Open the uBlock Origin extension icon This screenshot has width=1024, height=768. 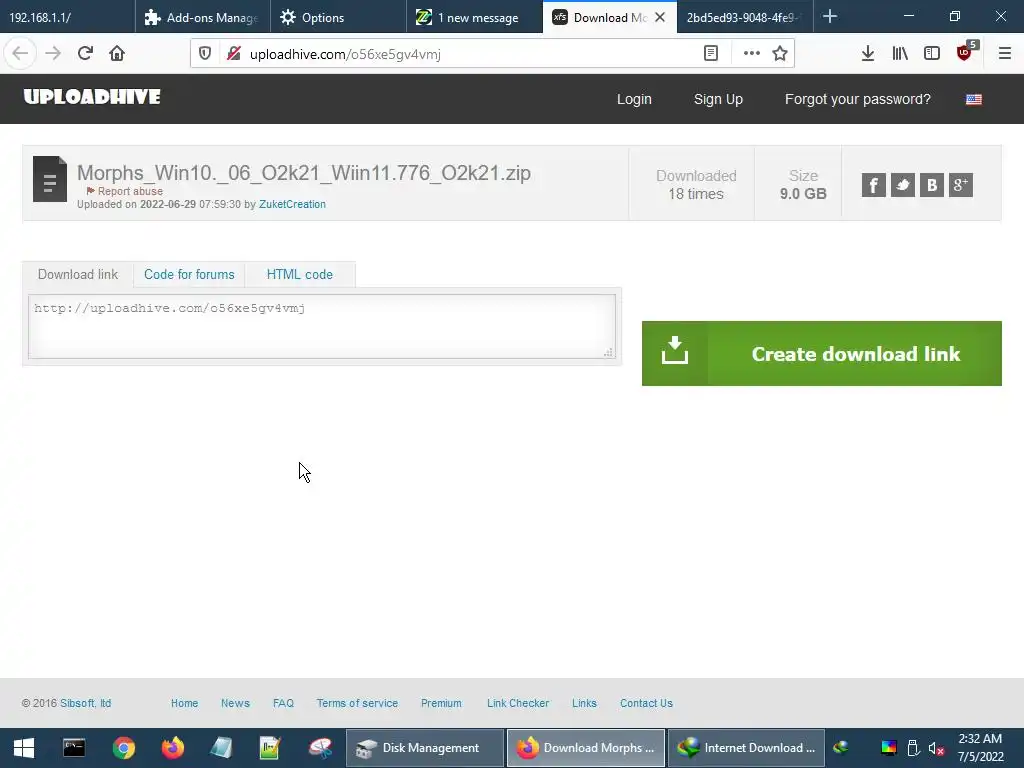[965, 54]
